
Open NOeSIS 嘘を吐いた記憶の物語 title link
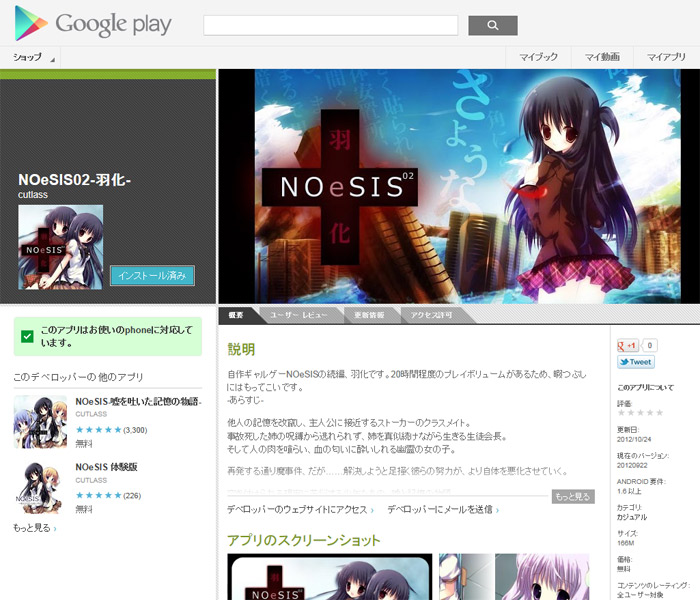tap(138, 402)
